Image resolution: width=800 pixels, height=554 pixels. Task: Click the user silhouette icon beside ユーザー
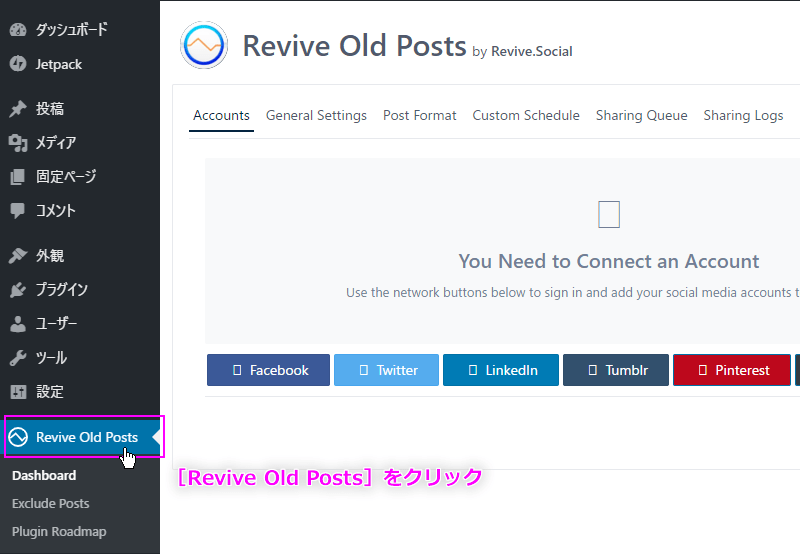coord(18,323)
